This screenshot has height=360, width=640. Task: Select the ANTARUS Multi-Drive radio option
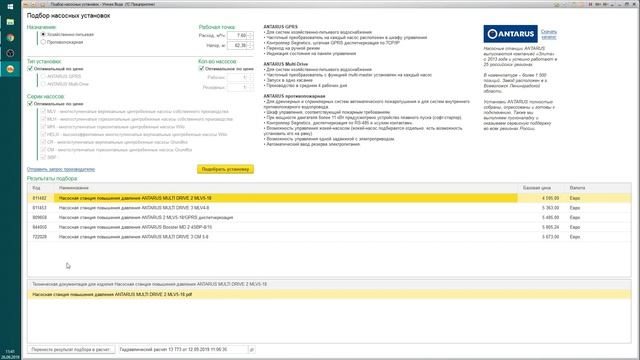43,84
